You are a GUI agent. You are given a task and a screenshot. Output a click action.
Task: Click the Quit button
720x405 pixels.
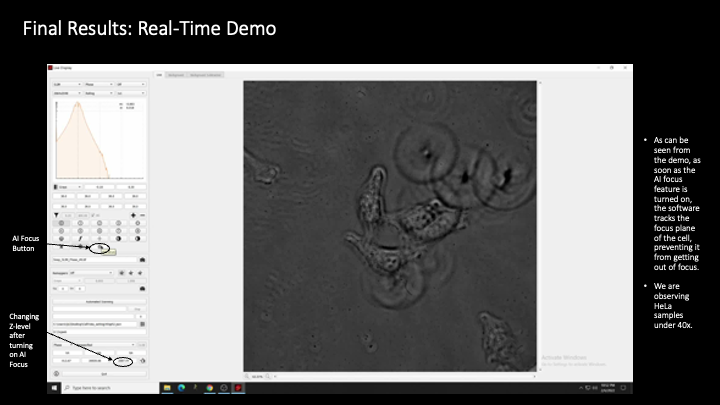tap(98, 372)
